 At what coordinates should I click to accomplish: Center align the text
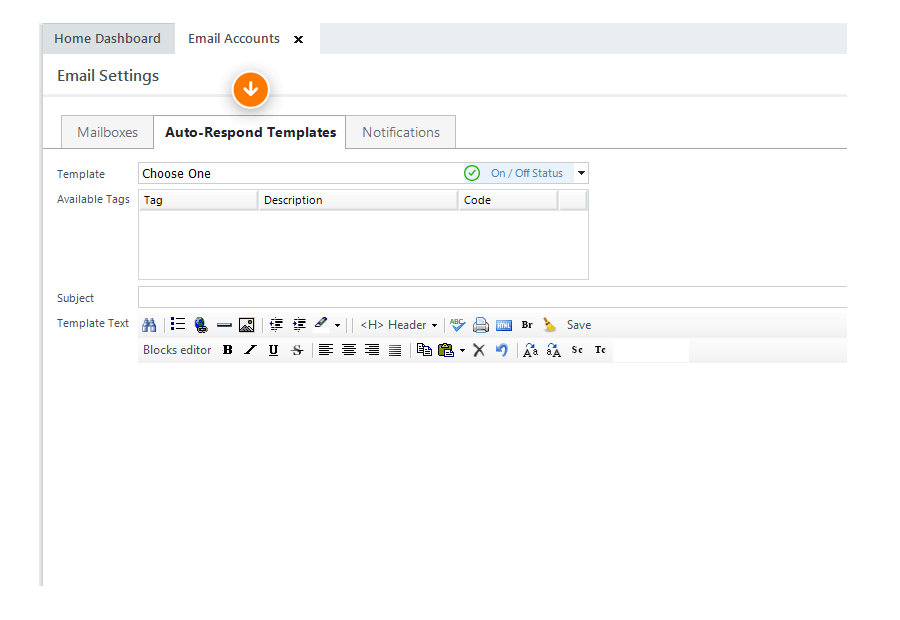coord(349,350)
